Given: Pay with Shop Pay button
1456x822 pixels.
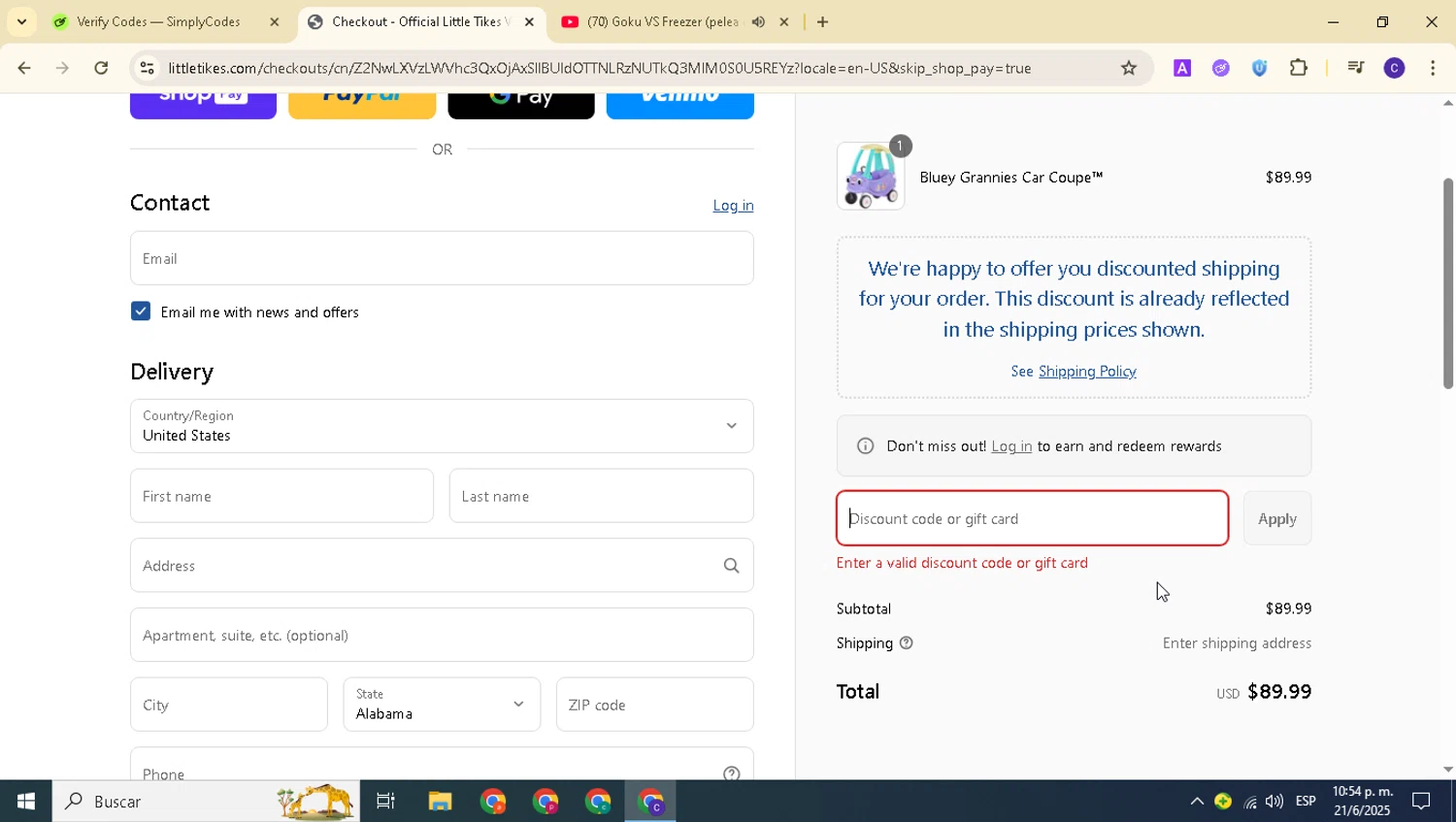Looking at the screenshot, I should pyautogui.click(x=203, y=106).
